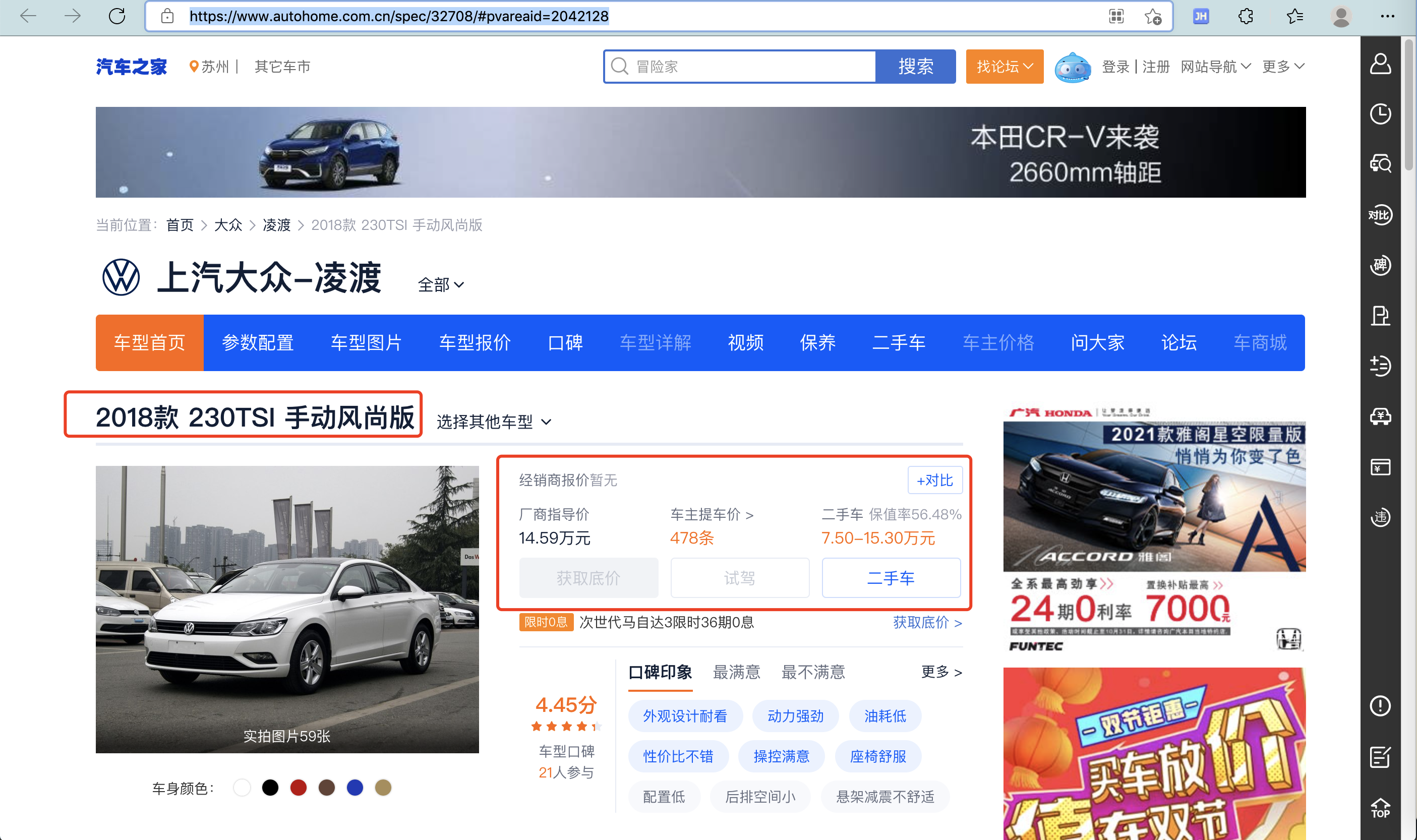This screenshot has height=840, width=1417.
Task: Click the add-to-list icon in sidebar
Action: pyautogui.click(x=1380, y=366)
